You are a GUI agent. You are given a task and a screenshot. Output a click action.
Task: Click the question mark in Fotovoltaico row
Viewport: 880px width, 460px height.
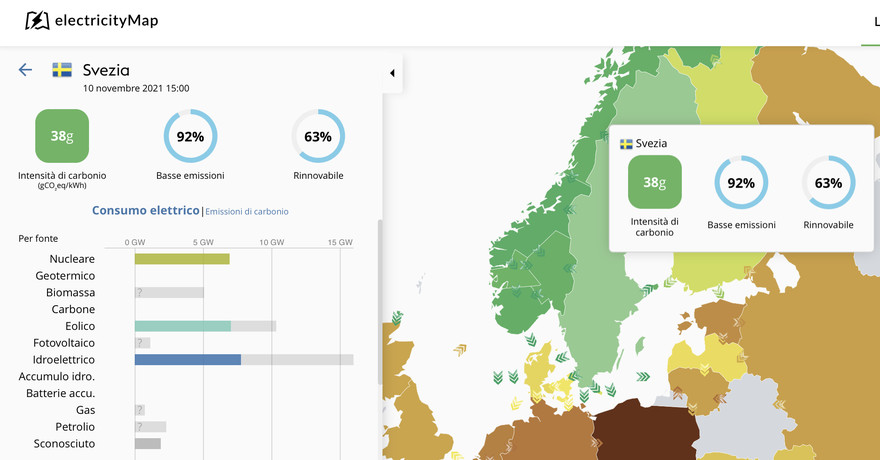point(140,343)
